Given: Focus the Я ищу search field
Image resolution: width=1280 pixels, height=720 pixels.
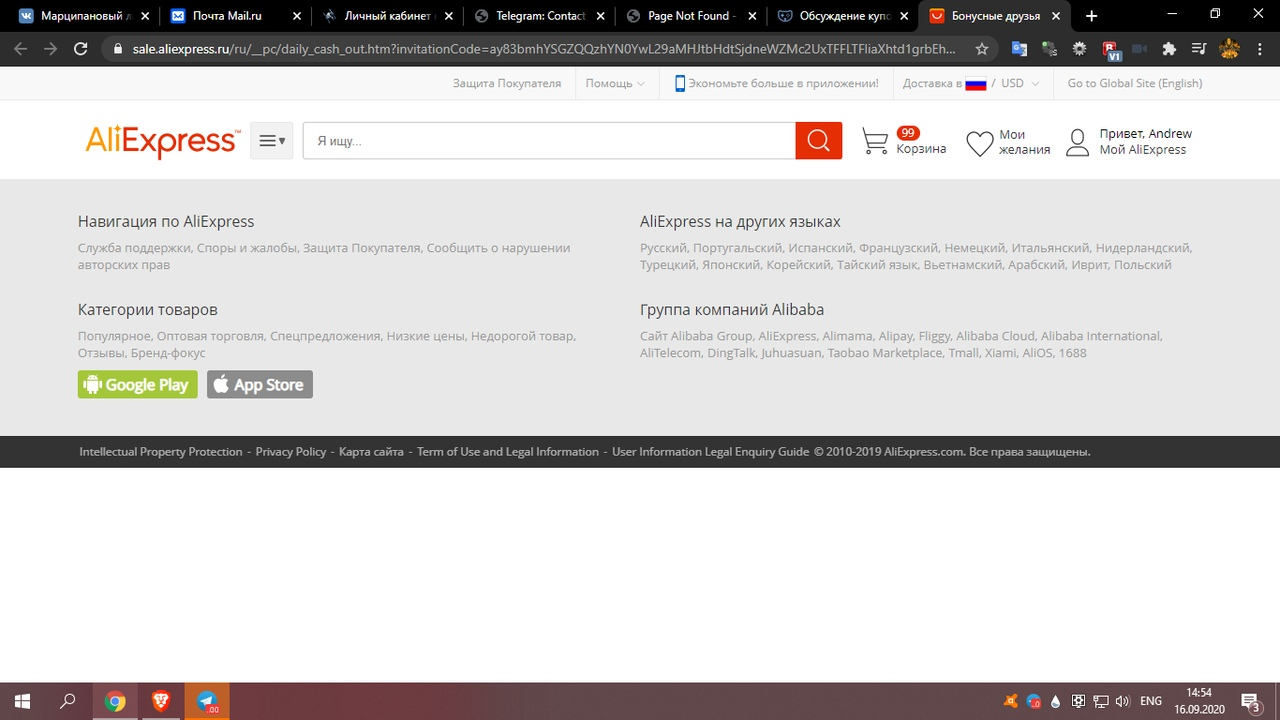Looking at the screenshot, I should pyautogui.click(x=549, y=141).
